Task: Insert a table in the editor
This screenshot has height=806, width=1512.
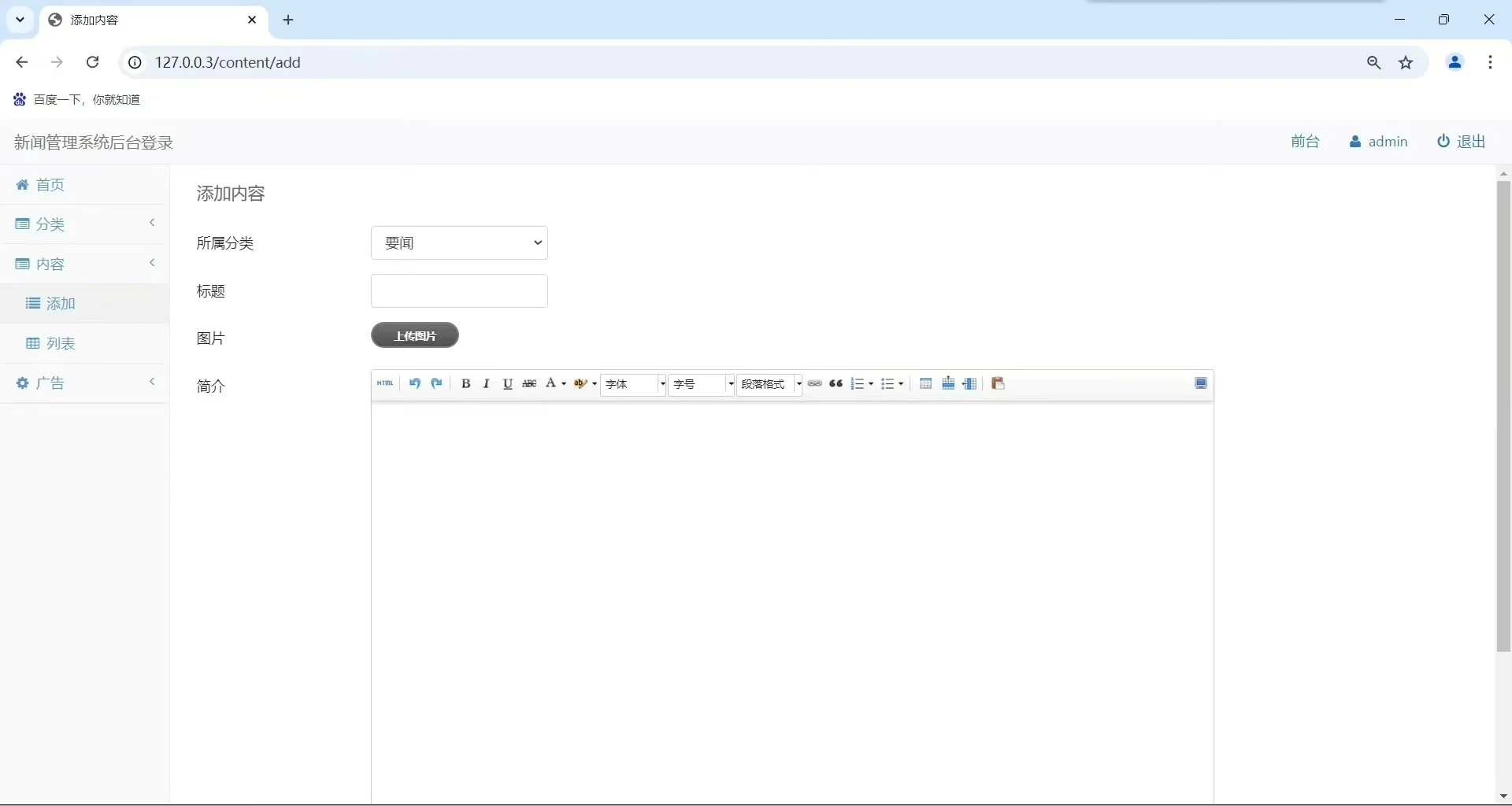Action: [926, 384]
